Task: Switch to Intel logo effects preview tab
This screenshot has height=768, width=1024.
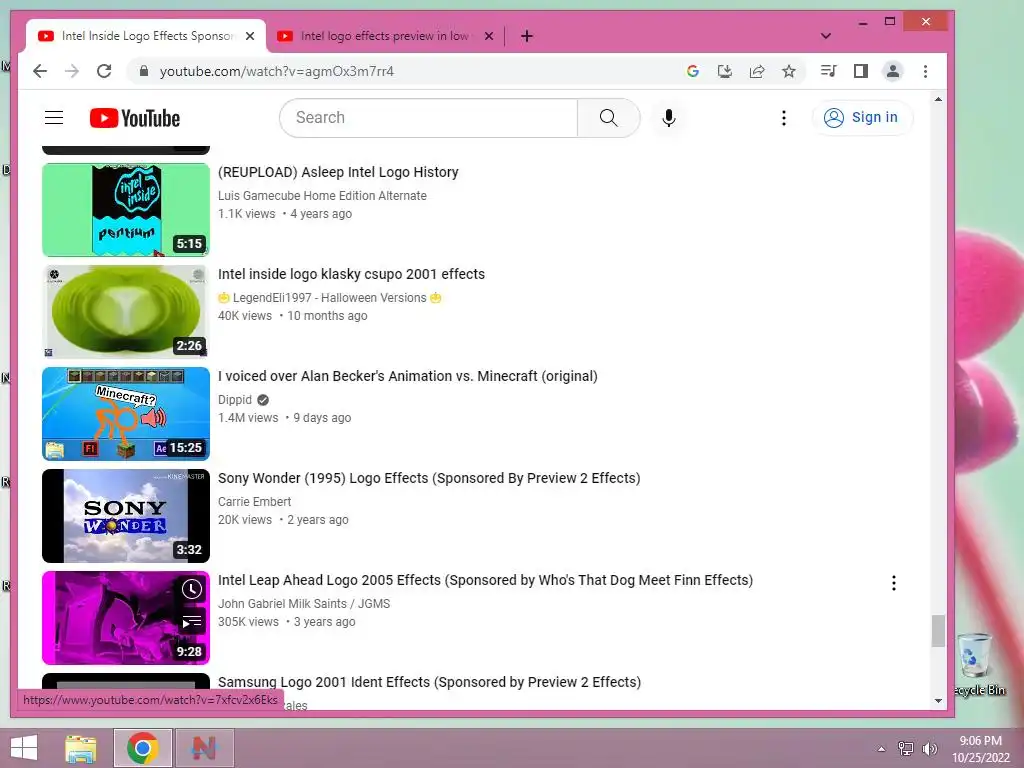Action: 385,36
